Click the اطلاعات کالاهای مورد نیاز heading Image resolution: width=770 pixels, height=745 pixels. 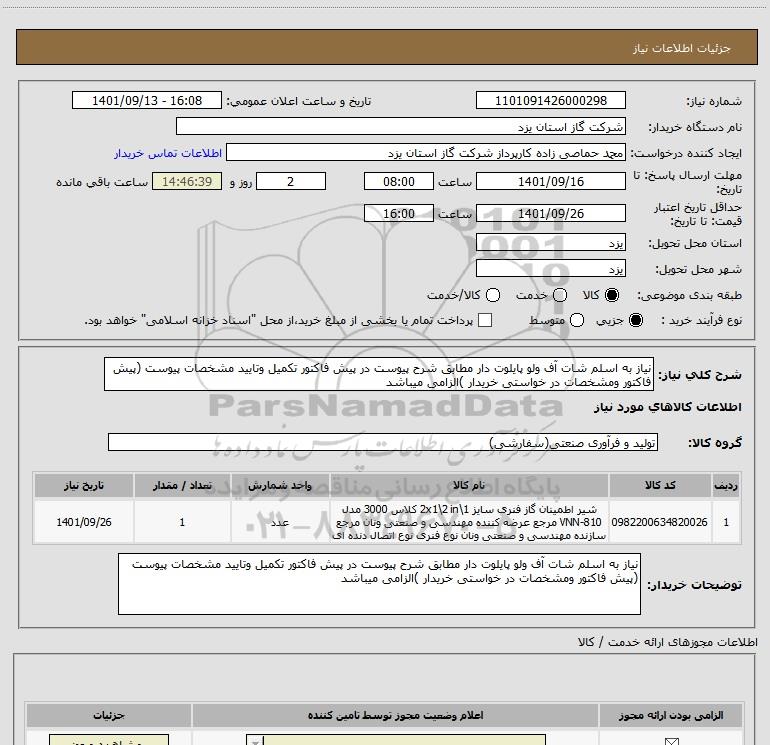point(667,407)
